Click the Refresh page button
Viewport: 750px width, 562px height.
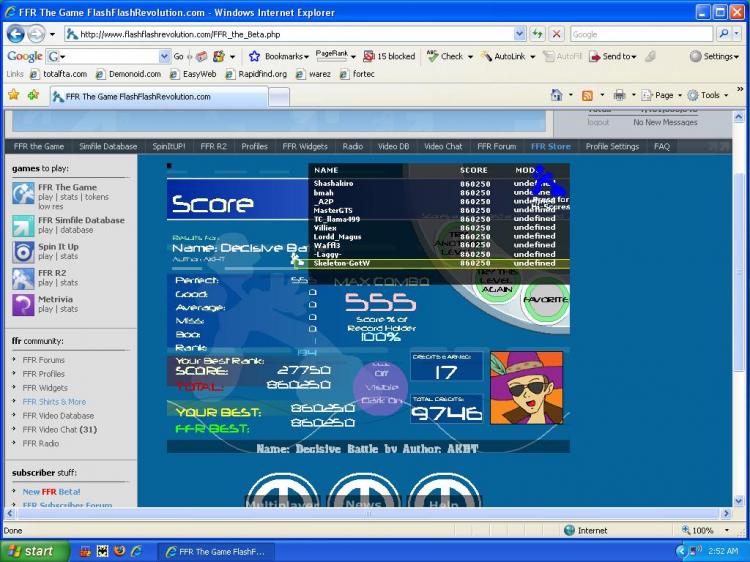(538, 34)
